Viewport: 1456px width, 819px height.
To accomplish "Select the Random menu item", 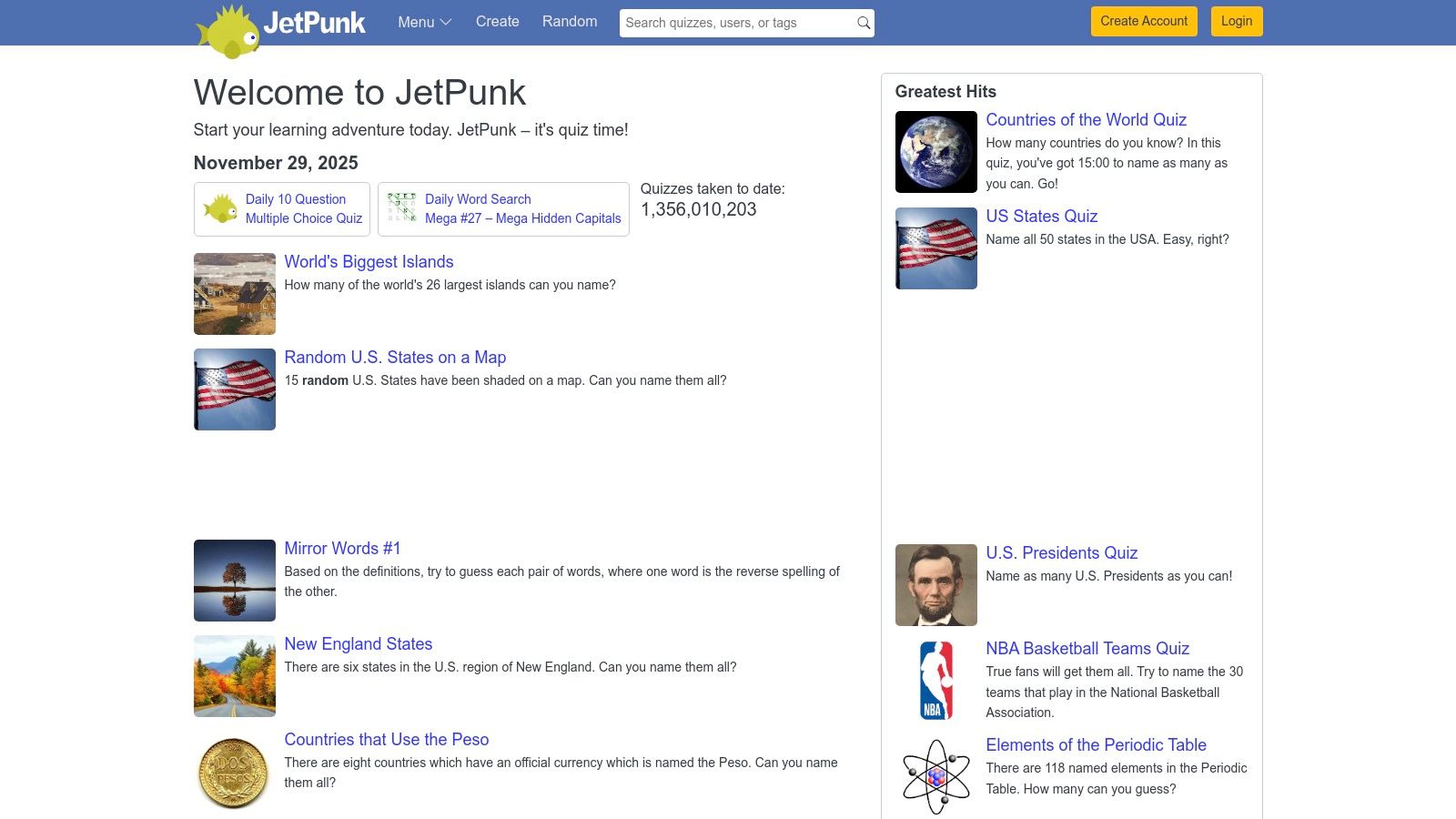I will pyautogui.click(x=569, y=22).
